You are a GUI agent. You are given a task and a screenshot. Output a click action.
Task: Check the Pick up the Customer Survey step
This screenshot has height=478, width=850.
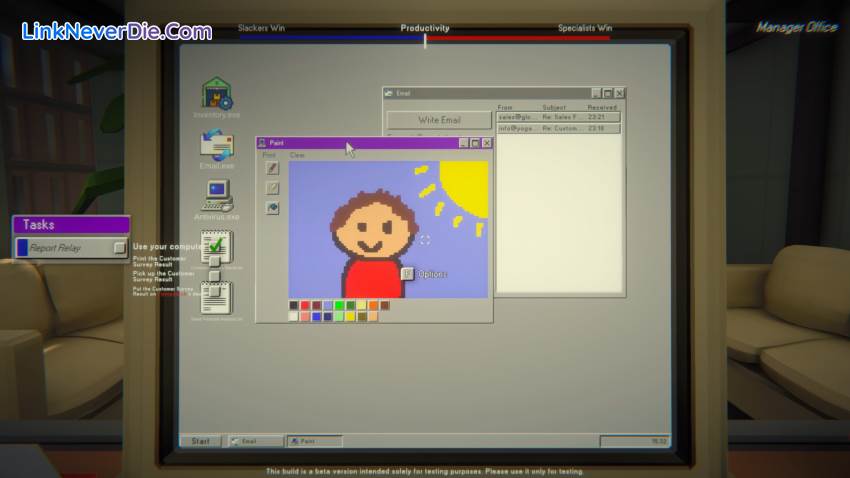(x=214, y=275)
